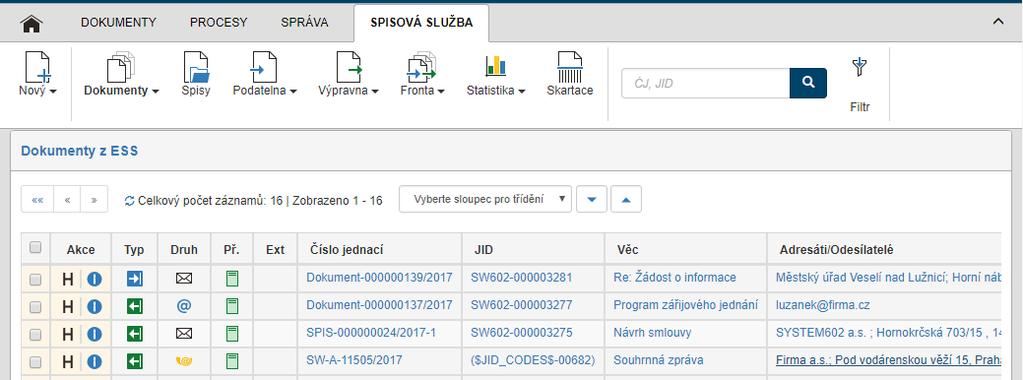This screenshot has width=1023, height=380.
Task: Refresh the record count icon
Action: (x=129, y=200)
